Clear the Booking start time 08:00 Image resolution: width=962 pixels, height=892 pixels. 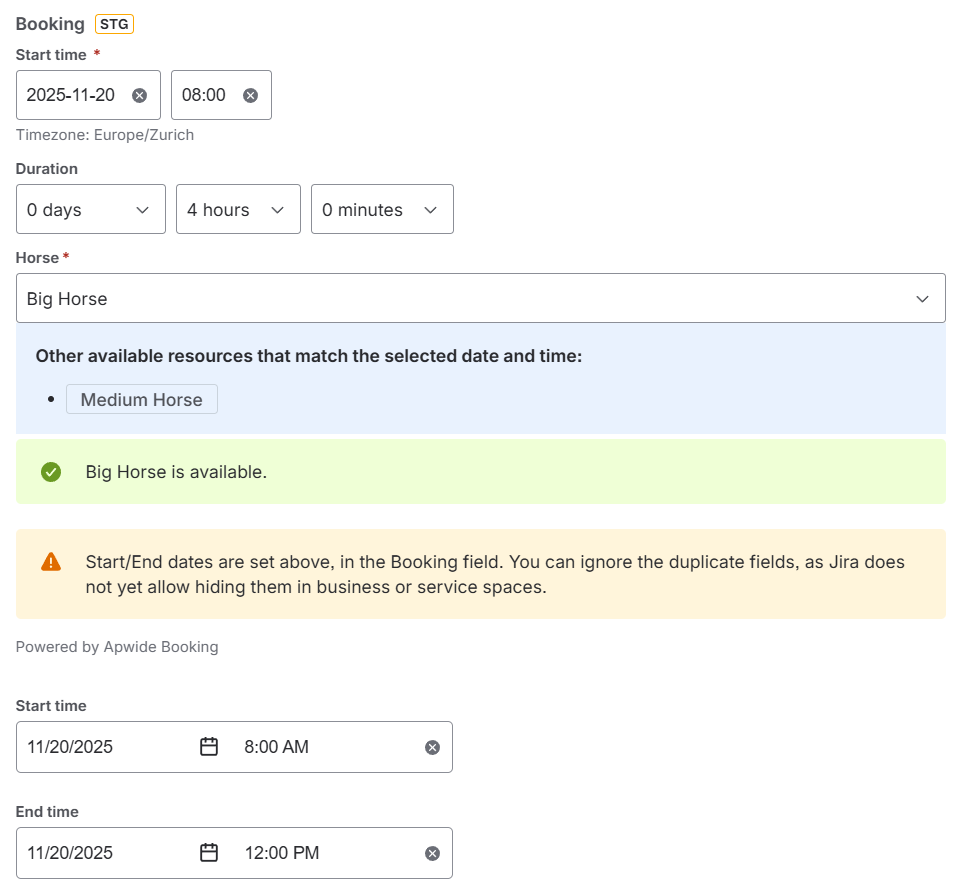click(x=251, y=95)
